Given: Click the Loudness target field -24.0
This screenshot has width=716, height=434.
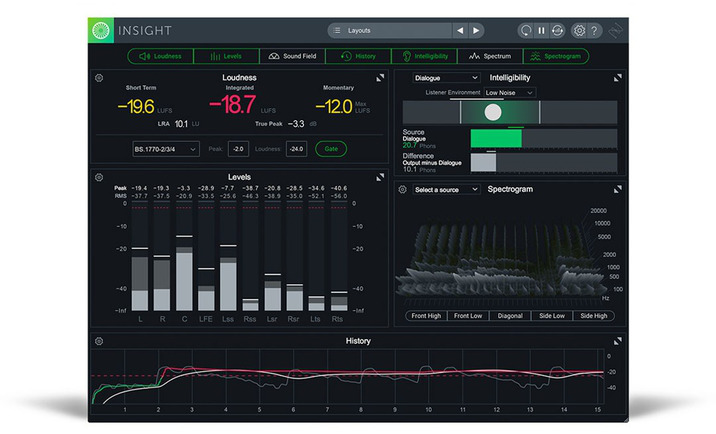Looking at the screenshot, I should click(296, 149).
